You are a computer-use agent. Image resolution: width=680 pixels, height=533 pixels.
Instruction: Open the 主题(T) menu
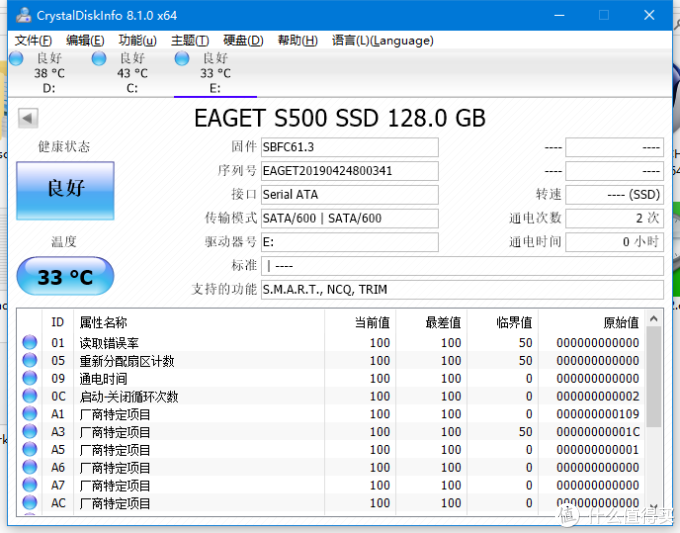[190, 41]
